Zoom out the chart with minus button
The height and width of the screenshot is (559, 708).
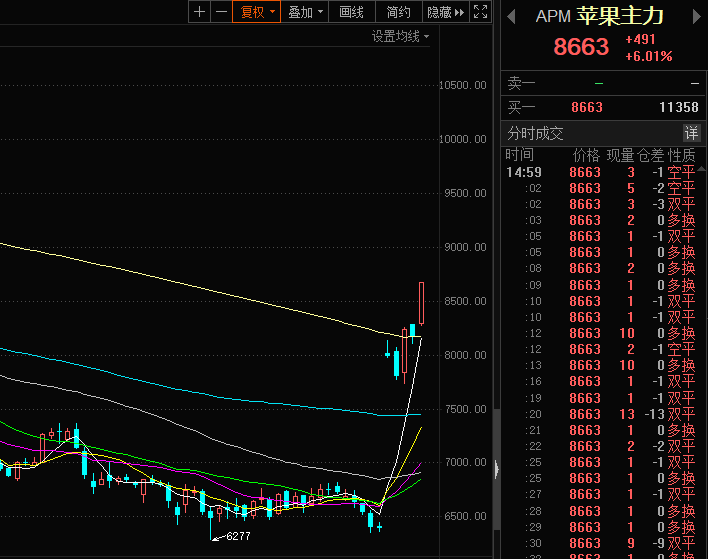click(x=220, y=12)
